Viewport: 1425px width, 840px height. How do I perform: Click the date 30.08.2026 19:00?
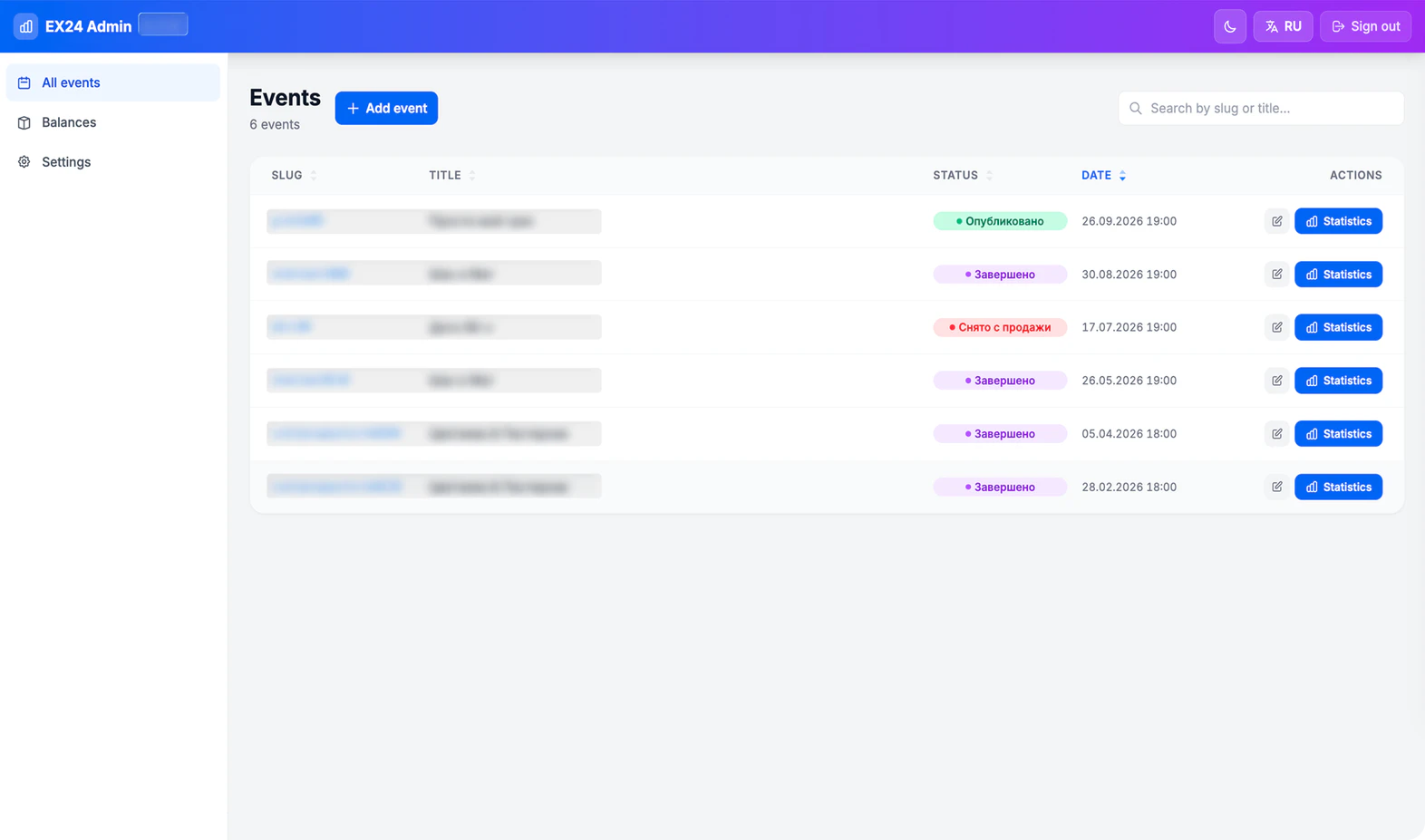tap(1129, 275)
